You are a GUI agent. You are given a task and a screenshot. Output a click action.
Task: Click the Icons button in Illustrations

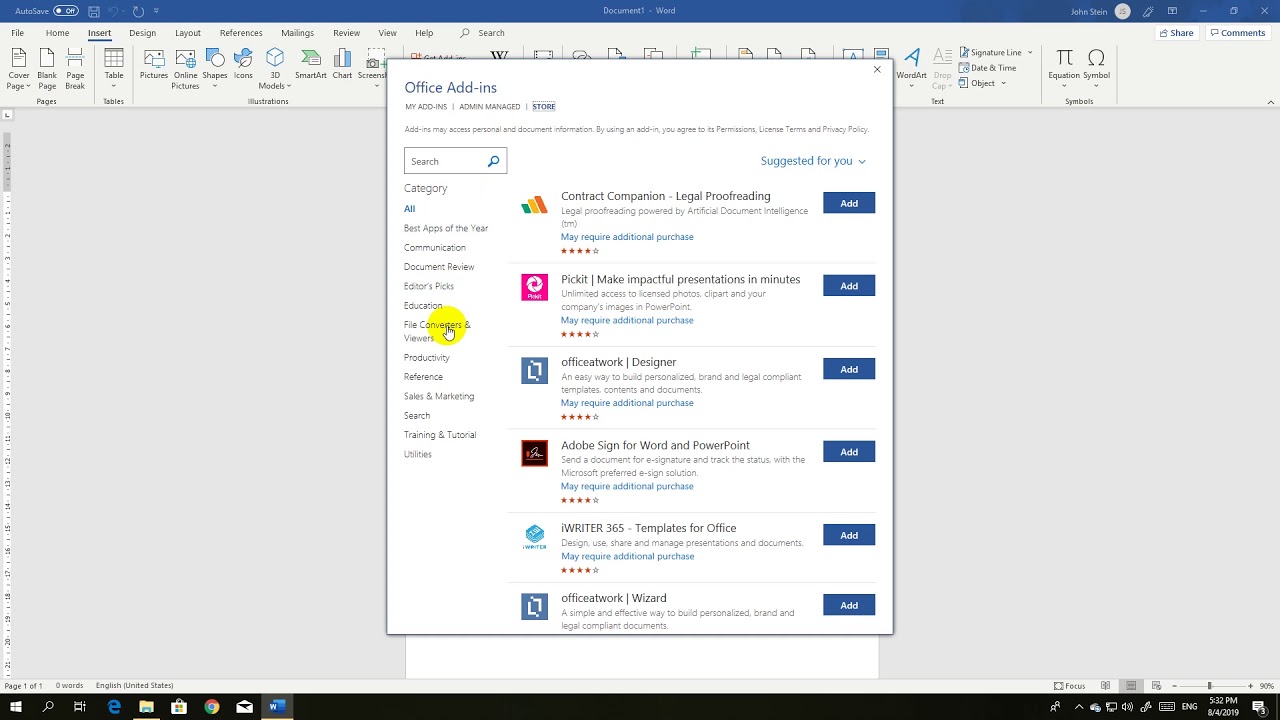point(243,64)
